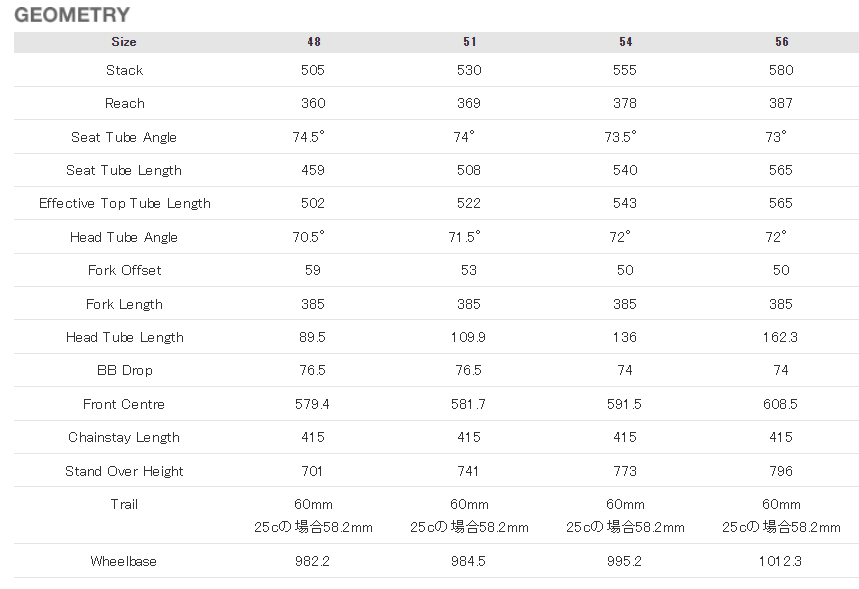Select the size 54 column header
The width and height of the screenshot is (859, 589).
625,42
